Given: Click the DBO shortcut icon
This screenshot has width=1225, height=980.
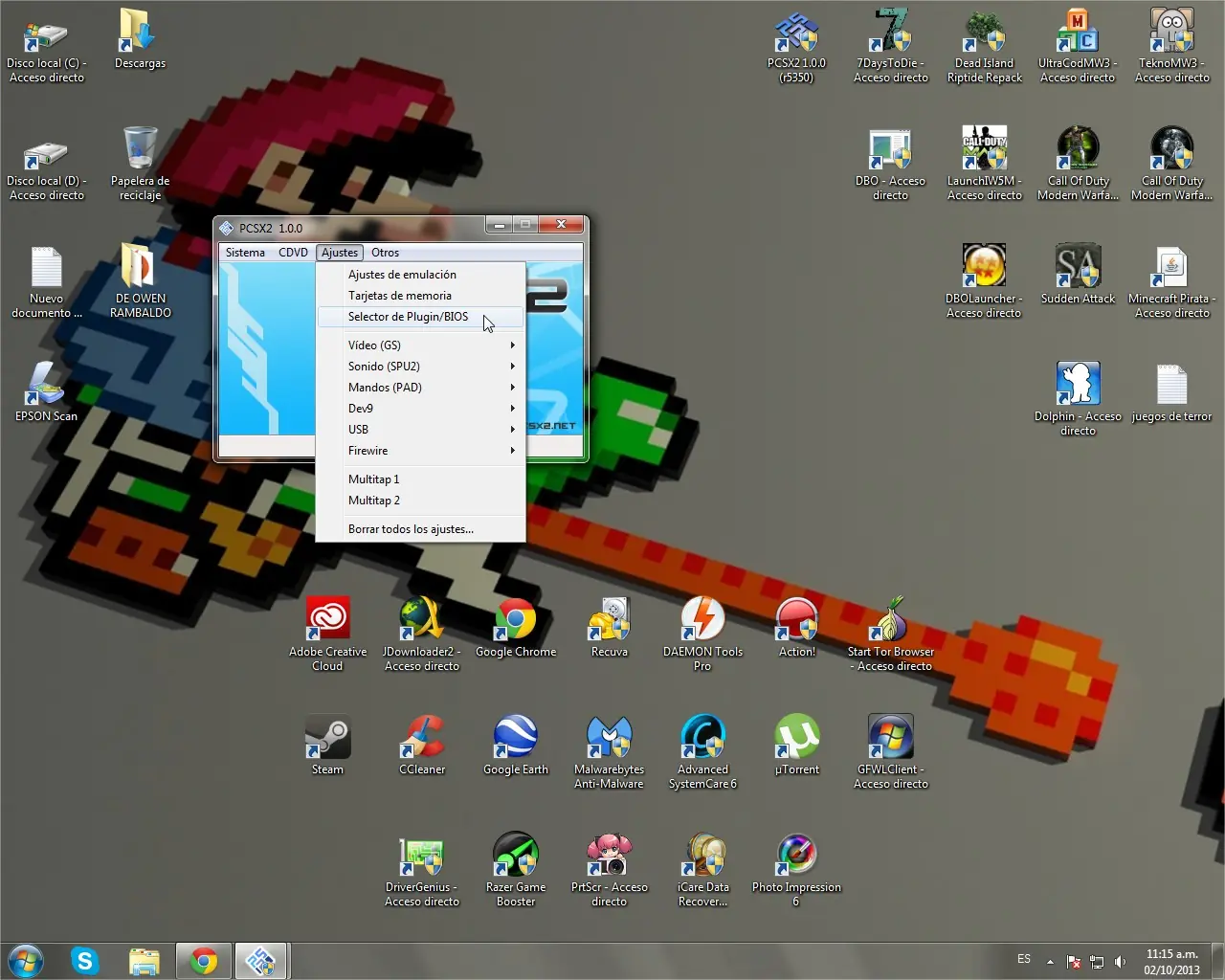Looking at the screenshot, I should click(x=890, y=164).
